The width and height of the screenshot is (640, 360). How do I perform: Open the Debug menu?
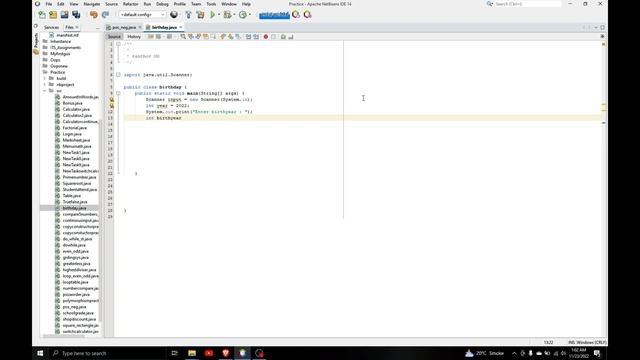[162, 4]
